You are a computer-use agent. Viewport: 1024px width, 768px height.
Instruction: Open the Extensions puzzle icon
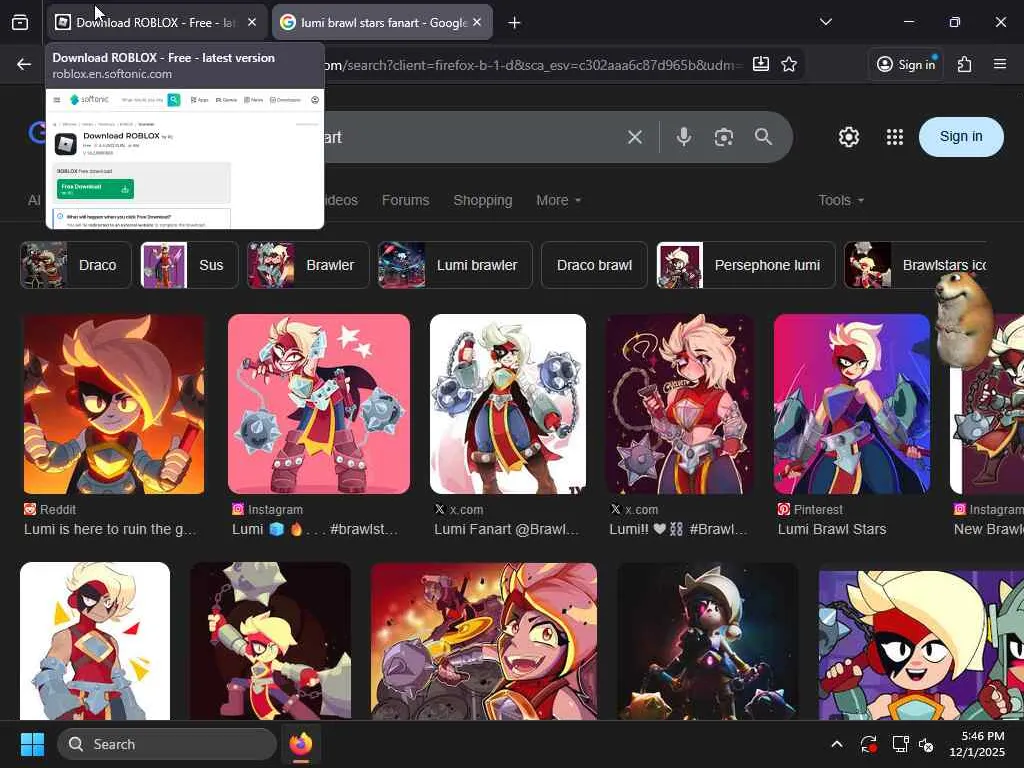pyautogui.click(x=965, y=64)
